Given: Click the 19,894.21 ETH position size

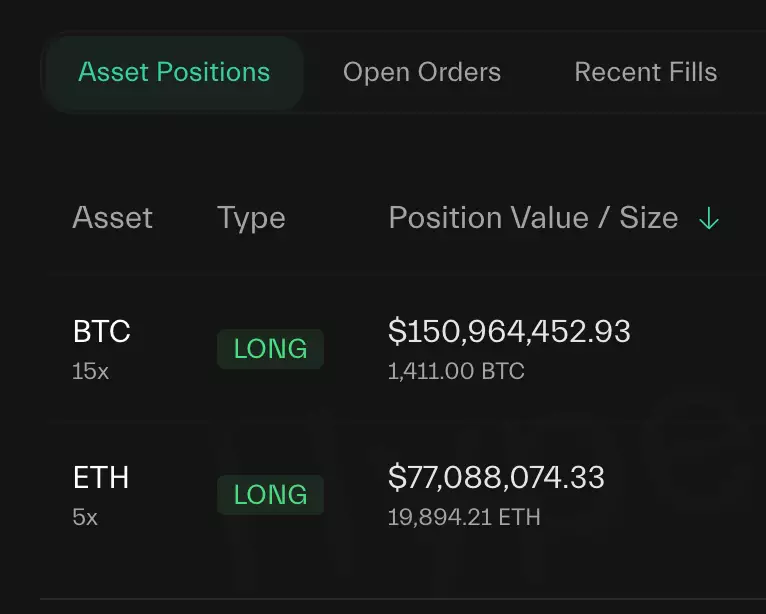Looking at the screenshot, I should coord(464,518).
